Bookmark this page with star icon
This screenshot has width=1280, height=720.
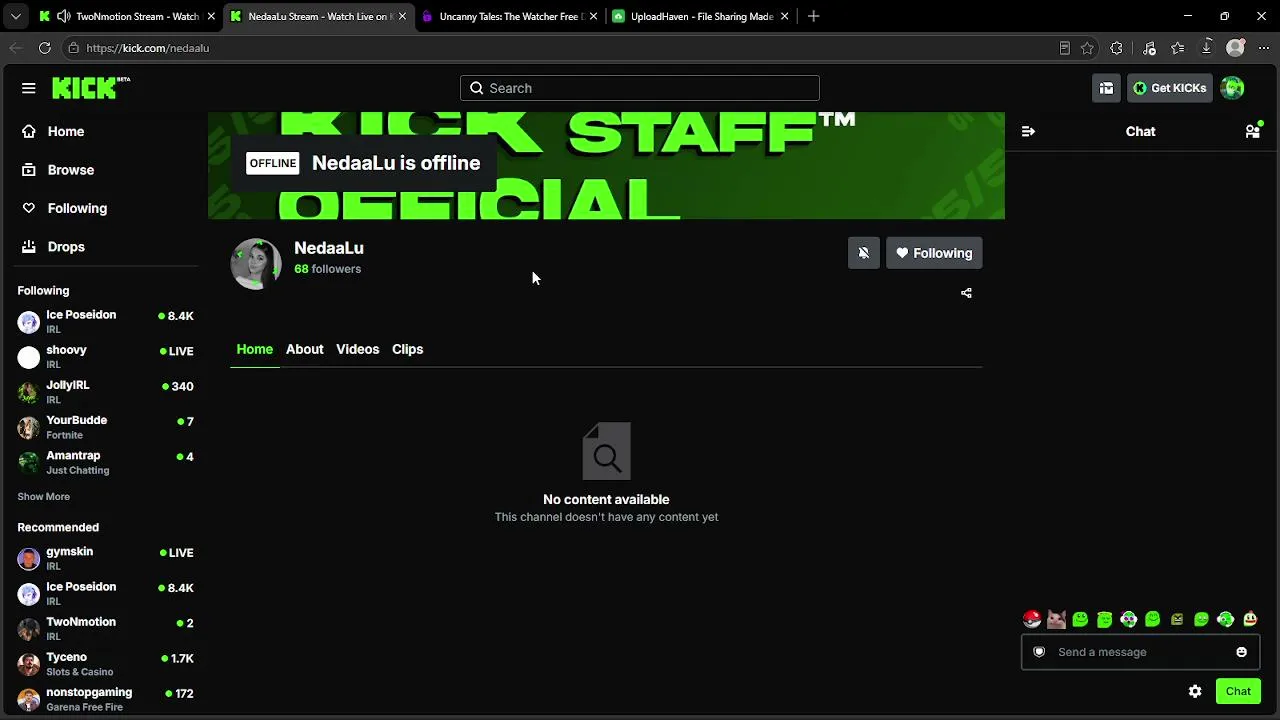[x=1087, y=48]
